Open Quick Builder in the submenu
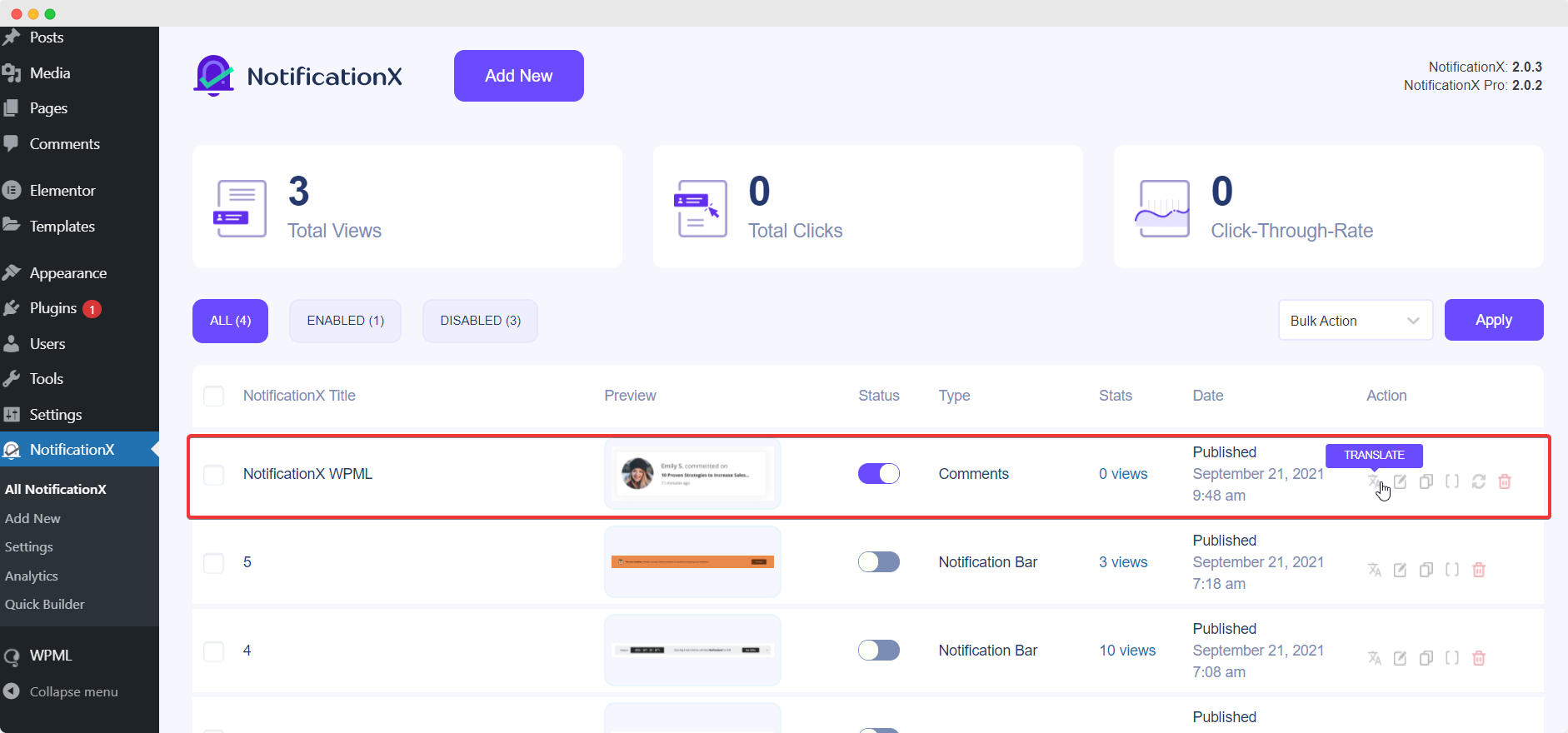This screenshot has width=1568, height=733. pos(45,605)
